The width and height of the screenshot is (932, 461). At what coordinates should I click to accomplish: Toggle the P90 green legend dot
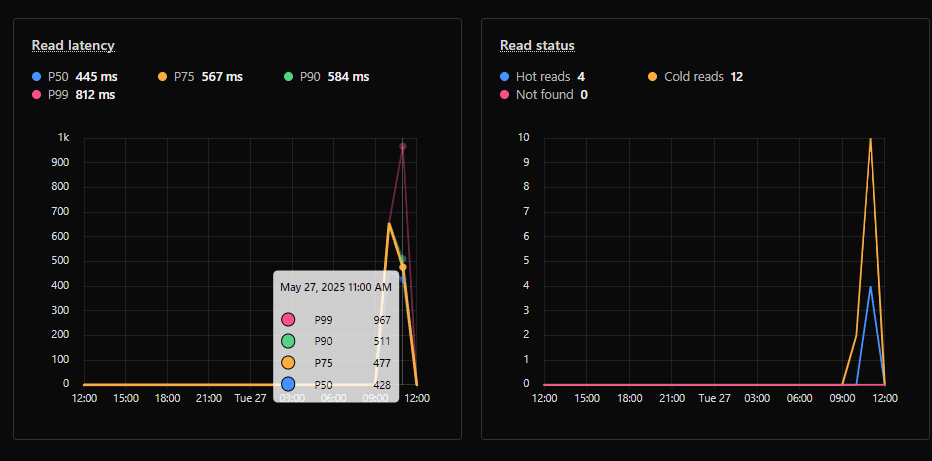(x=288, y=77)
